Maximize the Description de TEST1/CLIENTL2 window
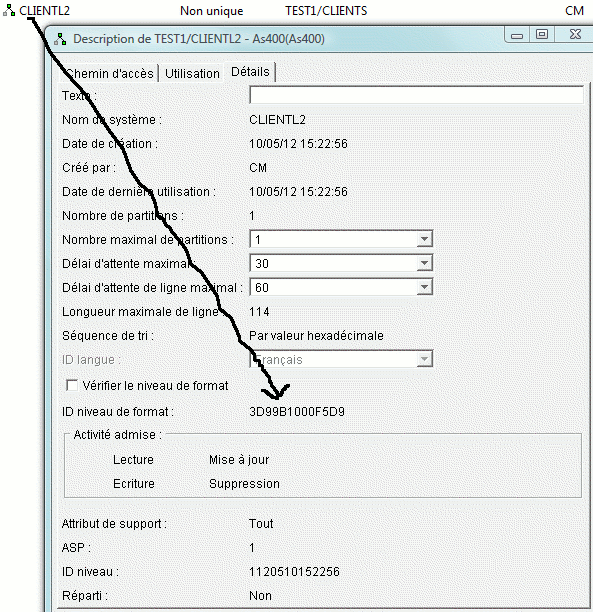Image resolution: width=593 pixels, height=612 pixels. click(x=541, y=35)
